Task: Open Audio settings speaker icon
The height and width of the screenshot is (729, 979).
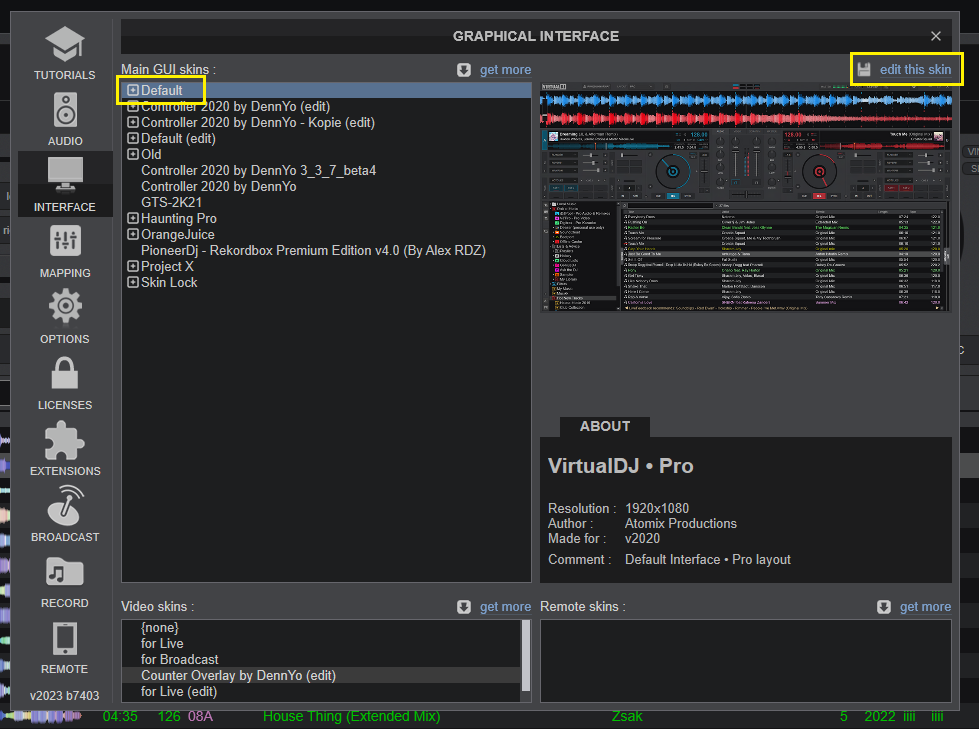Action: [65, 110]
